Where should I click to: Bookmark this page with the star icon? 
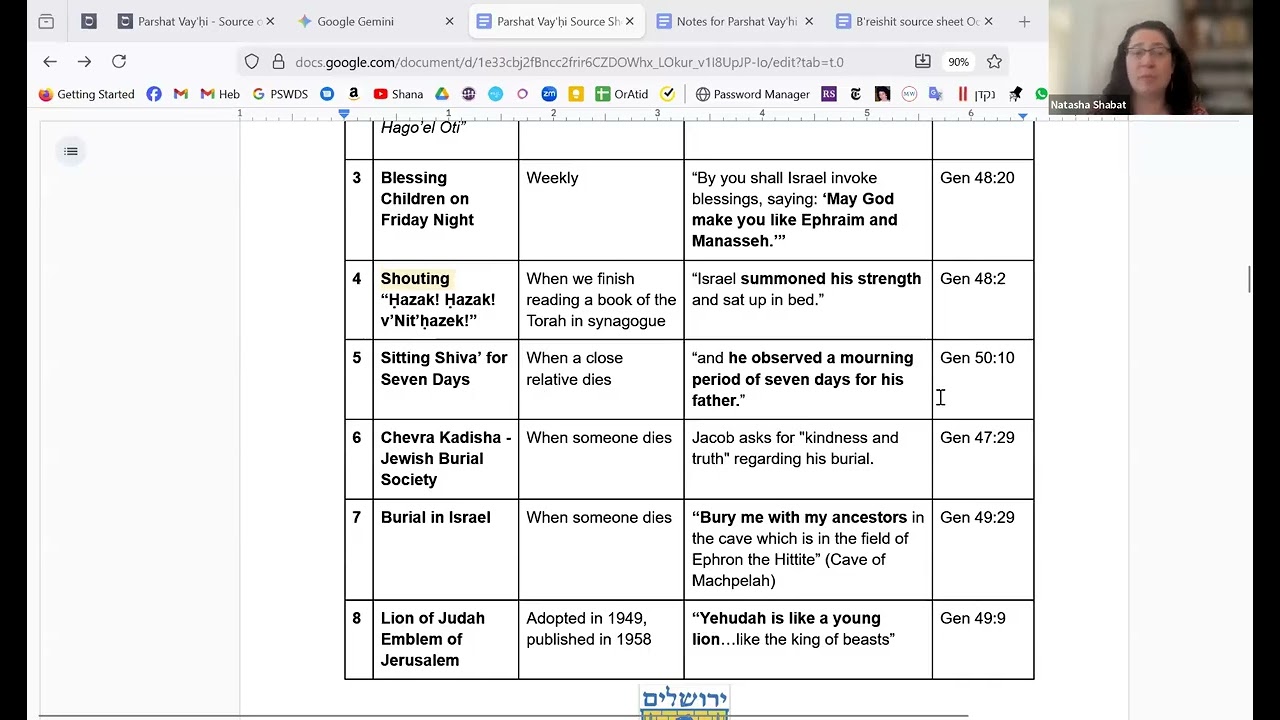[994, 62]
